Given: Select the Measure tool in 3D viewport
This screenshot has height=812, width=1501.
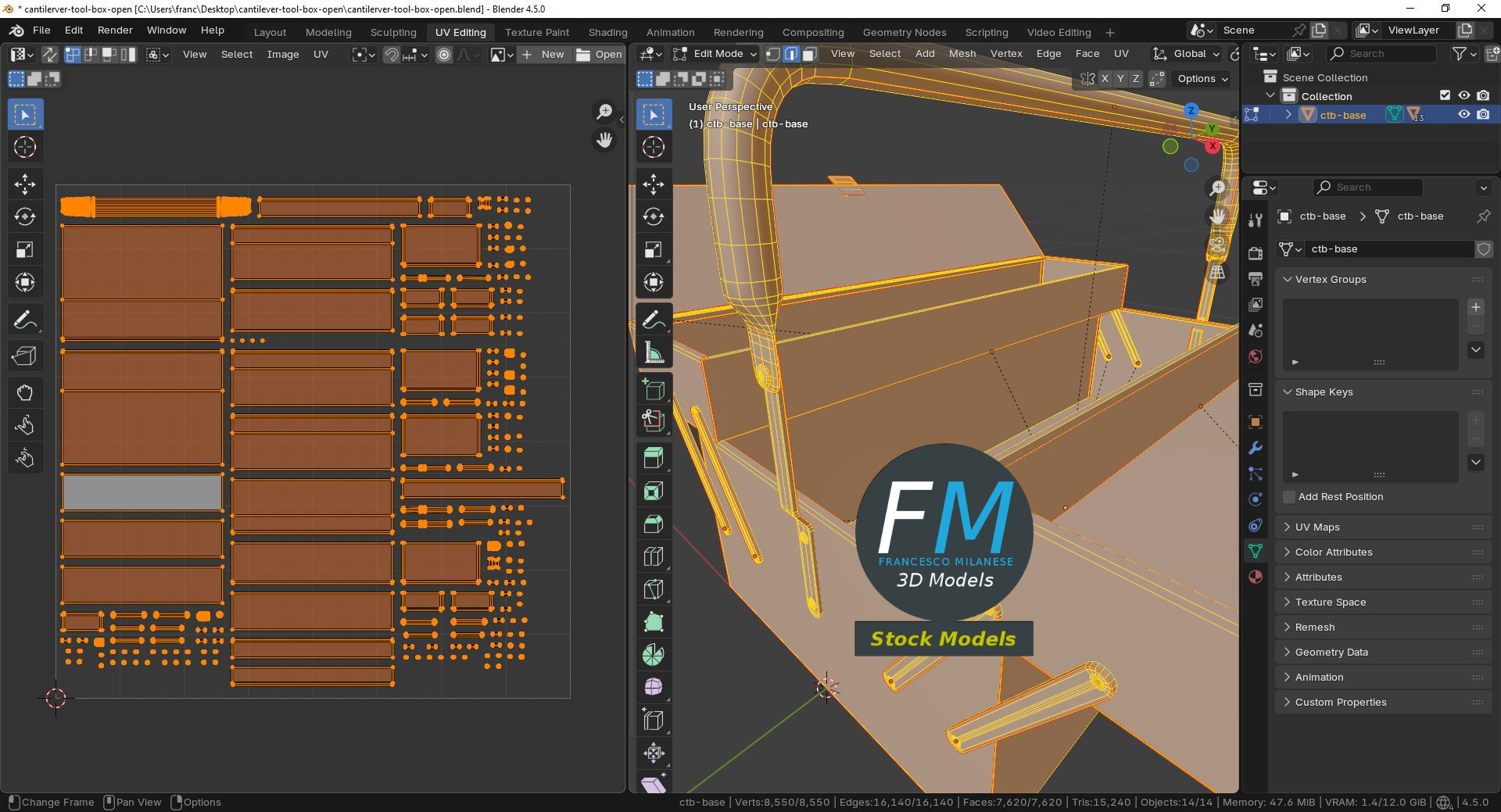Looking at the screenshot, I should [x=654, y=353].
